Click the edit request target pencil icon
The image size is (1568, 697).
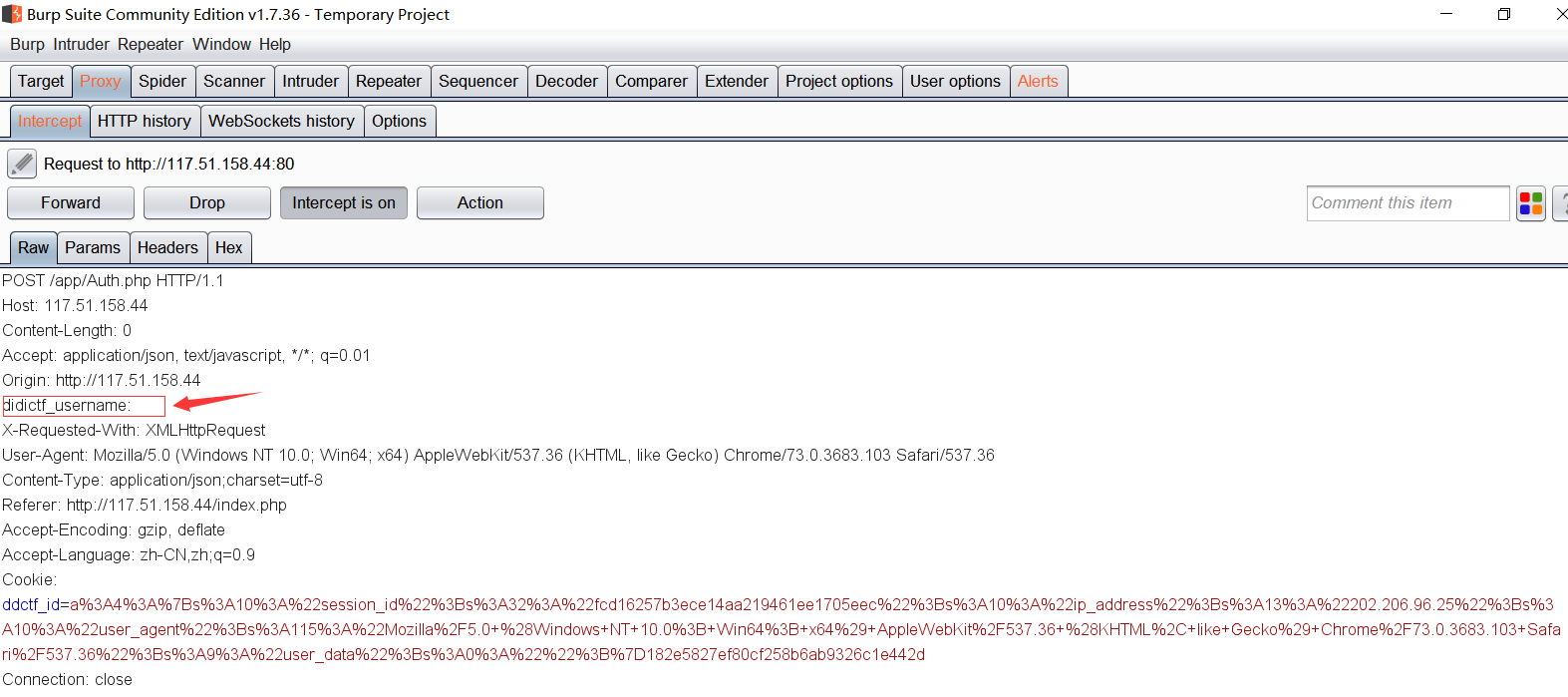pos(21,164)
